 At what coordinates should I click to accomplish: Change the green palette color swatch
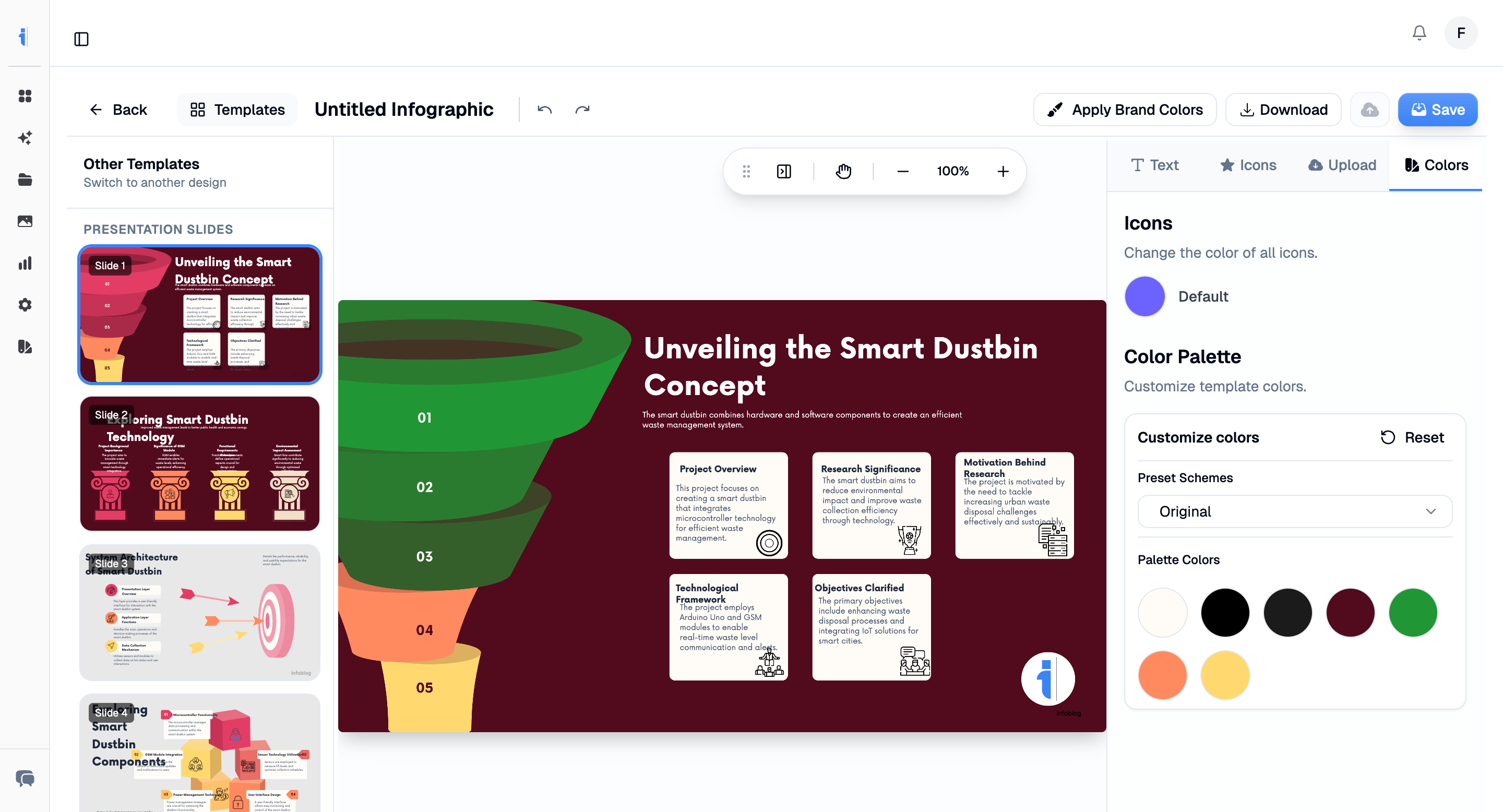point(1413,613)
